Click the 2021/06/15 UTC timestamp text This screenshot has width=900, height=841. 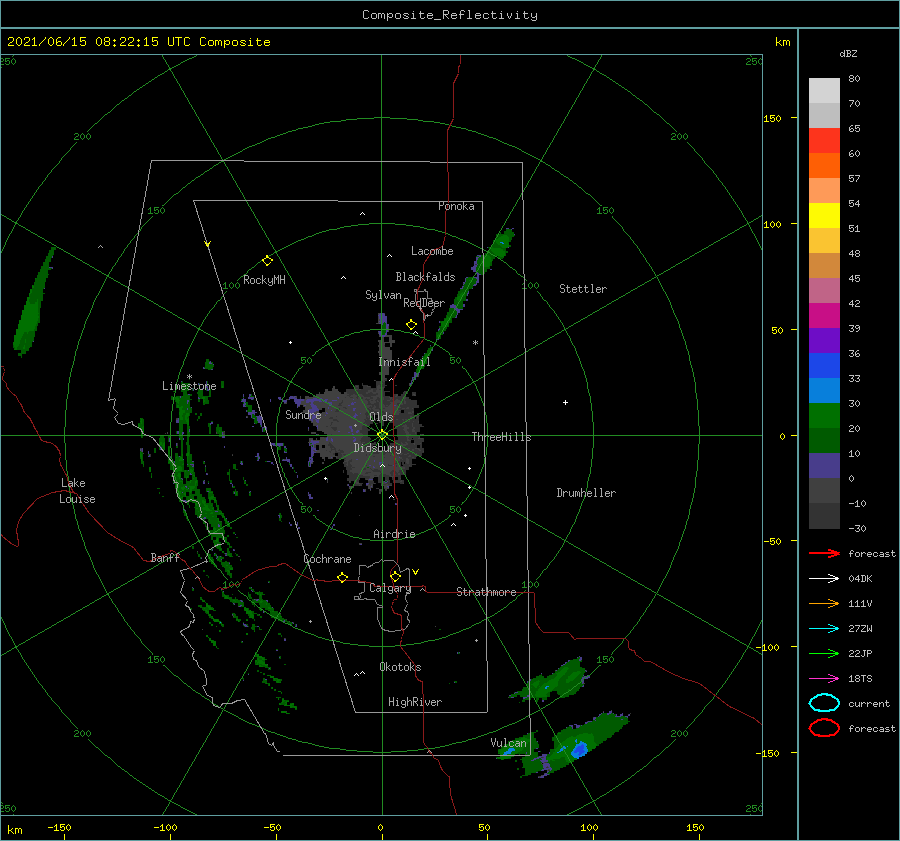138,42
